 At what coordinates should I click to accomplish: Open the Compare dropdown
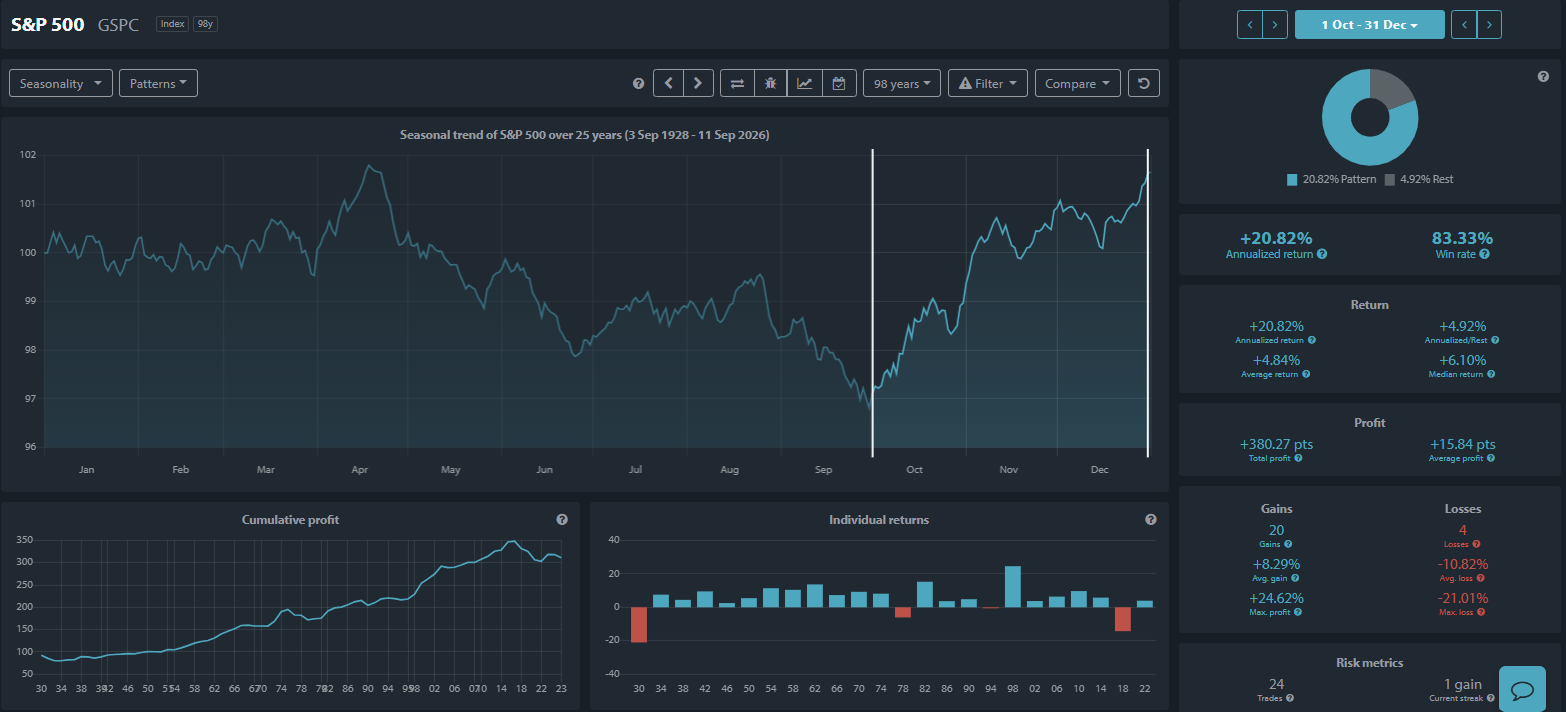(x=1078, y=83)
